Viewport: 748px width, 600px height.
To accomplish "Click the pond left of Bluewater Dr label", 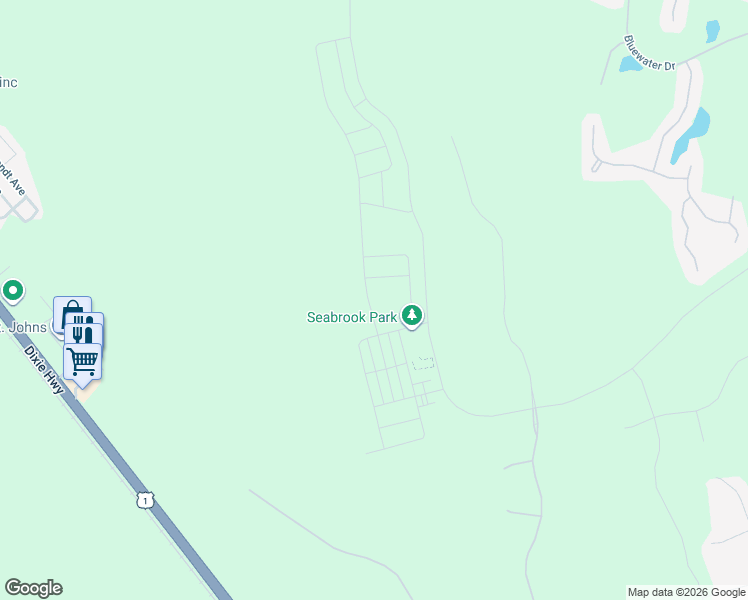I will pos(630,64).
